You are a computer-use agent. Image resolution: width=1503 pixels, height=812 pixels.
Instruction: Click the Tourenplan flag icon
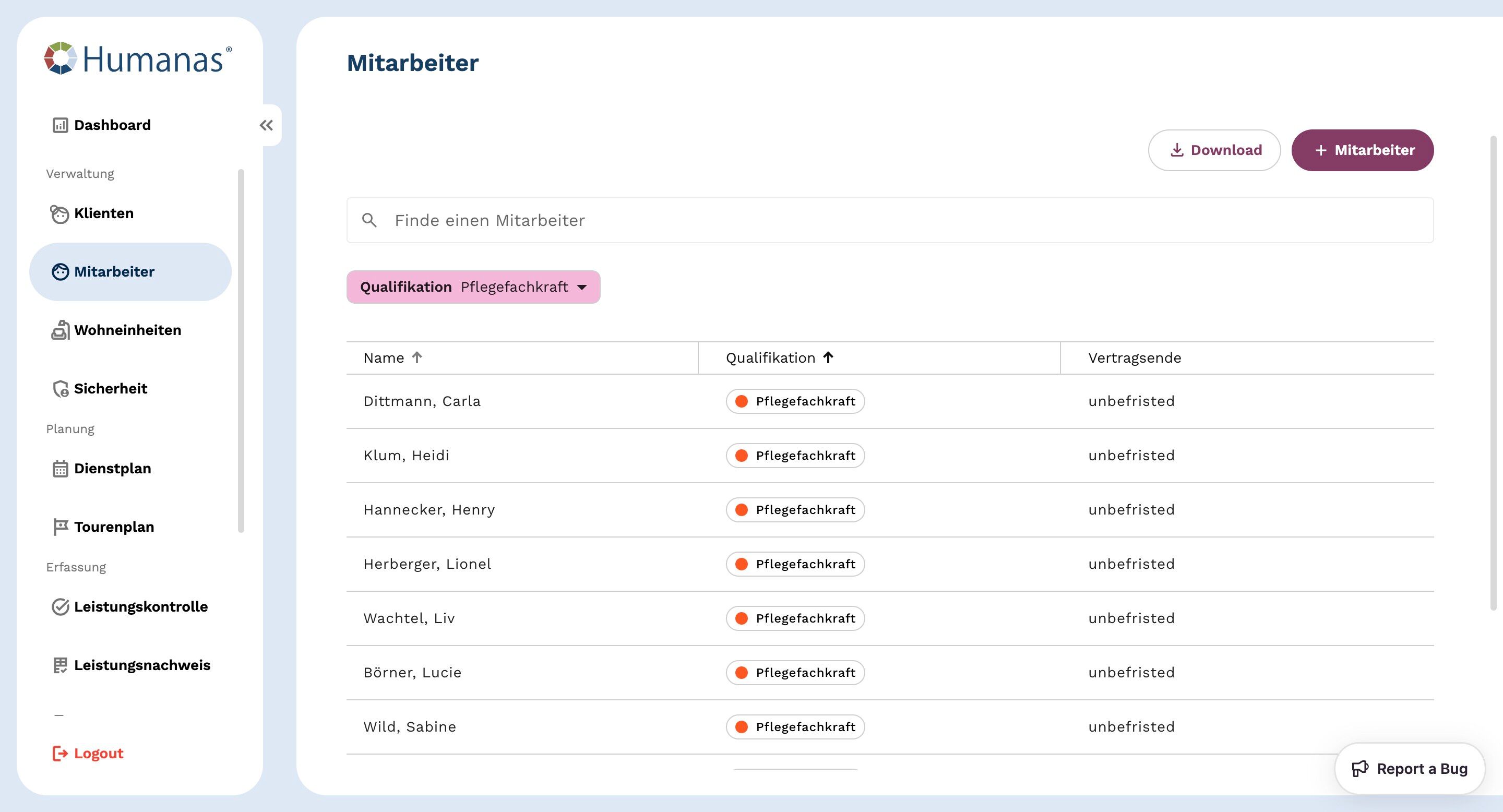click(x=60, y=528)
